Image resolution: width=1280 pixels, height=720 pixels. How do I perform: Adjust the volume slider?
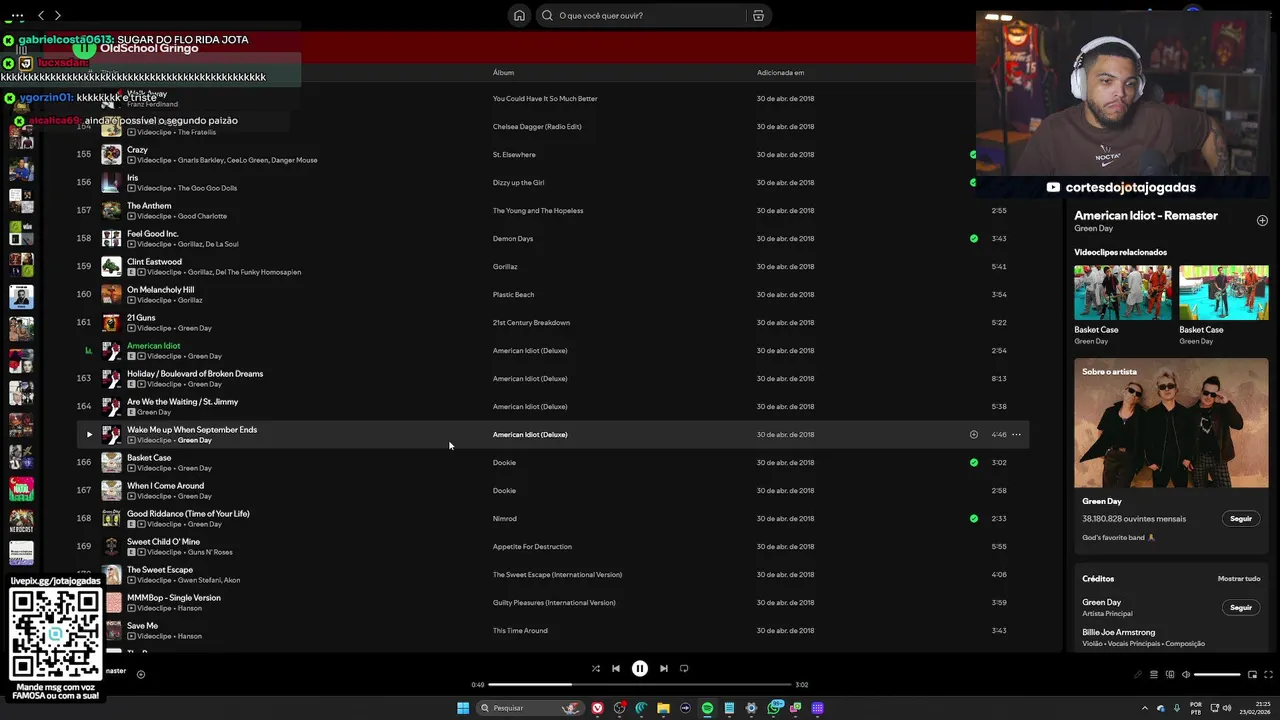tap(1217, 674)
